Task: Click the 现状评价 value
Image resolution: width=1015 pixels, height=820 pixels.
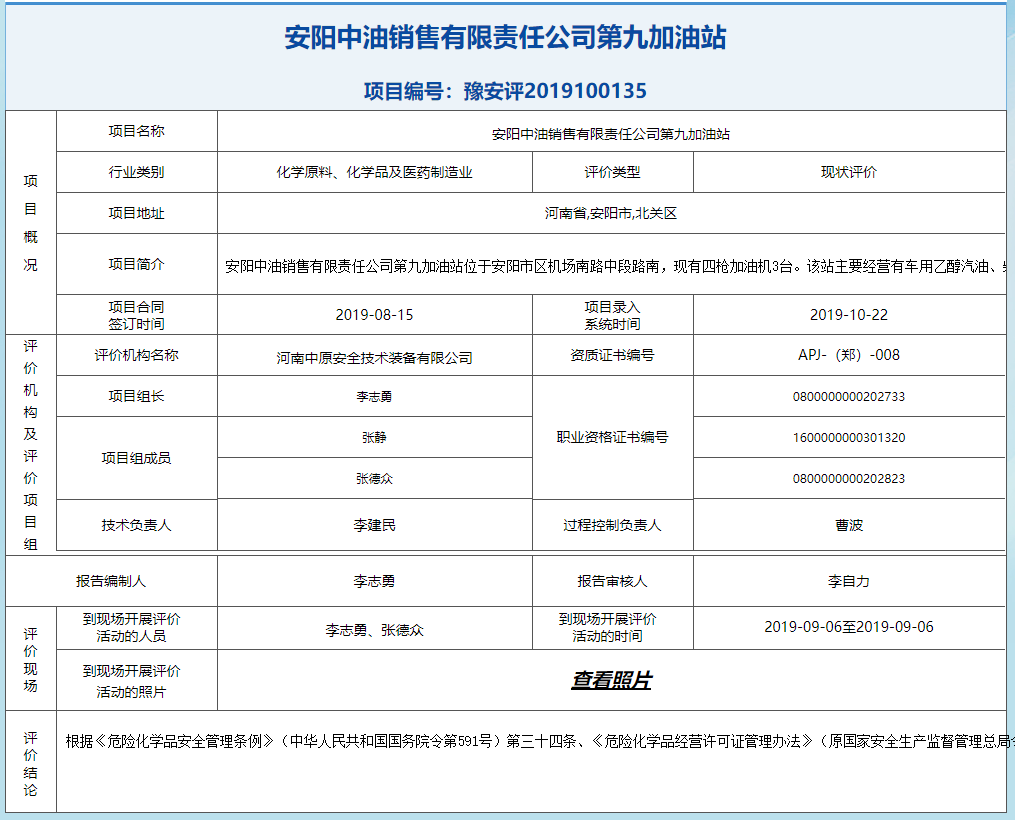Action: (x=849, y=172)
